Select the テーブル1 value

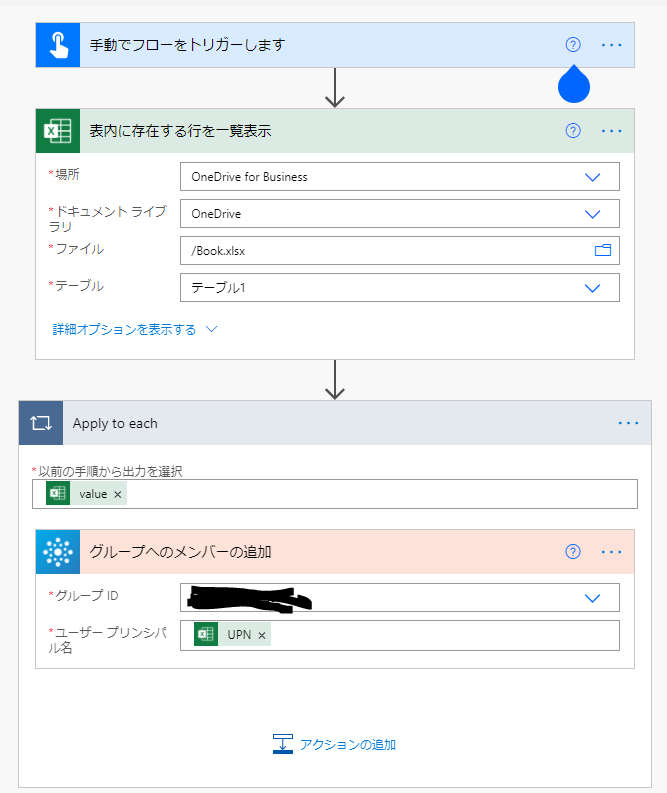(x=218, y=288)
